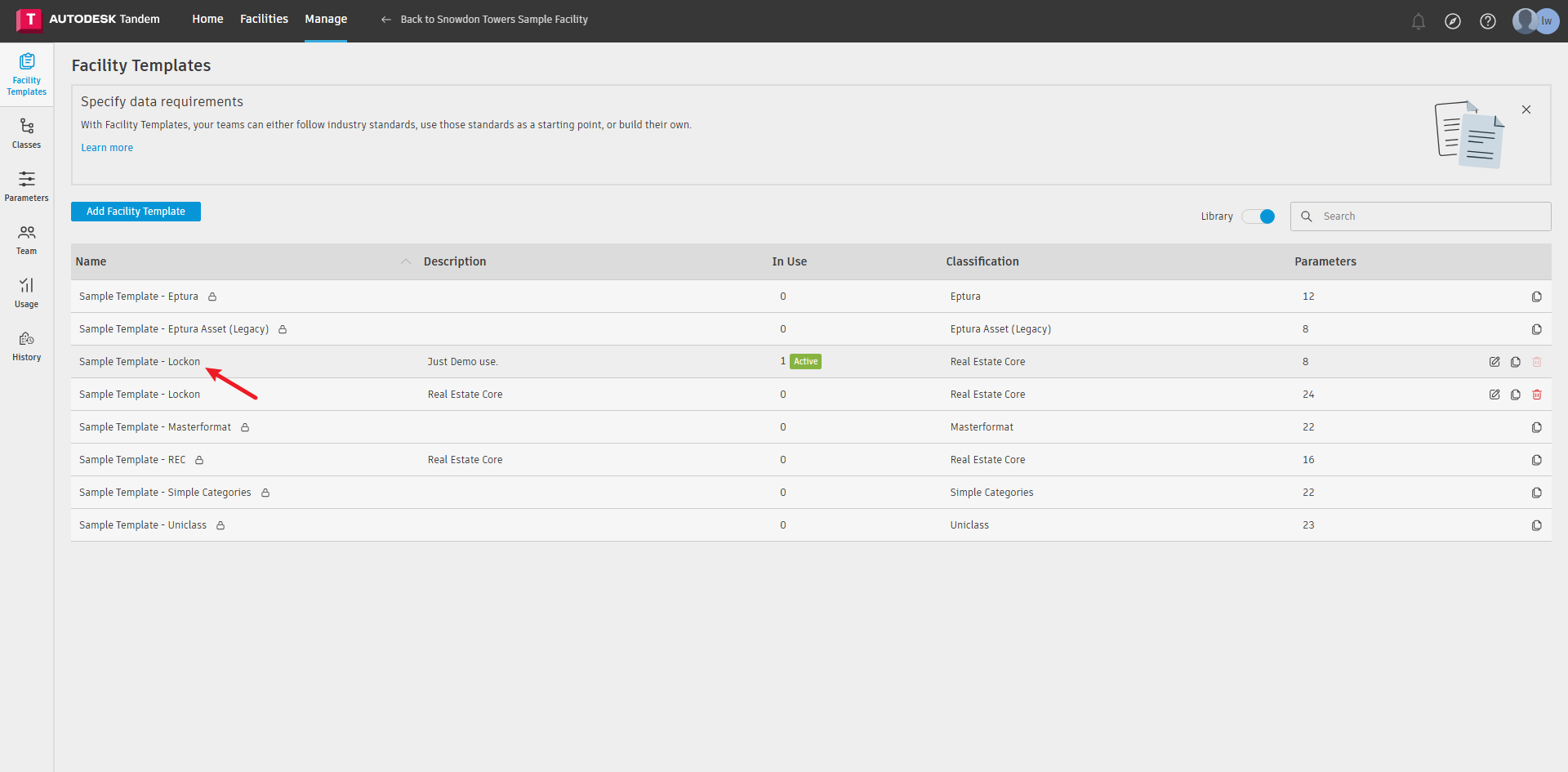
Task: Select the Sample Template - Uniclass name
Action: click(143, 525)
